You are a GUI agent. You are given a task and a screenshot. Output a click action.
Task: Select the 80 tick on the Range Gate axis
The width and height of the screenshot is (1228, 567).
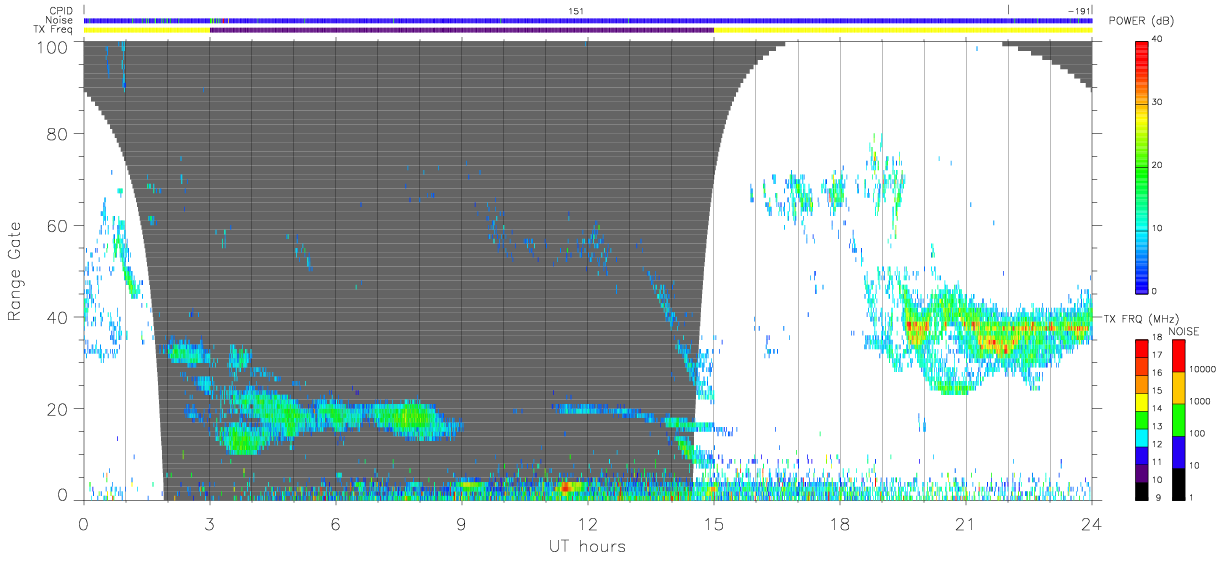tap(60, 134)
